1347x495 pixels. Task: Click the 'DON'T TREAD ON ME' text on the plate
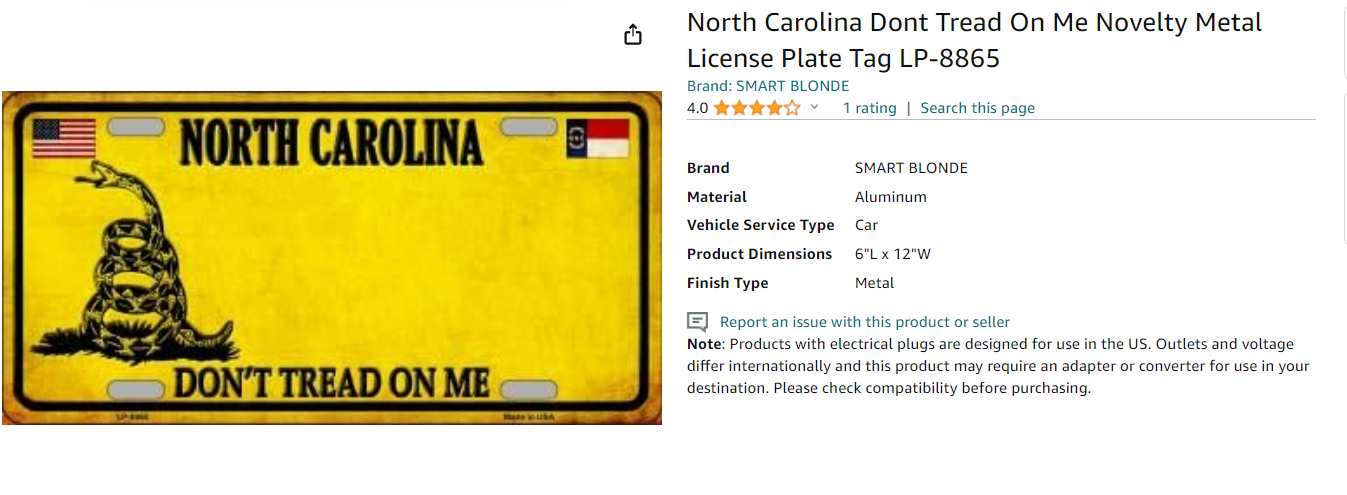coord(331,383)
